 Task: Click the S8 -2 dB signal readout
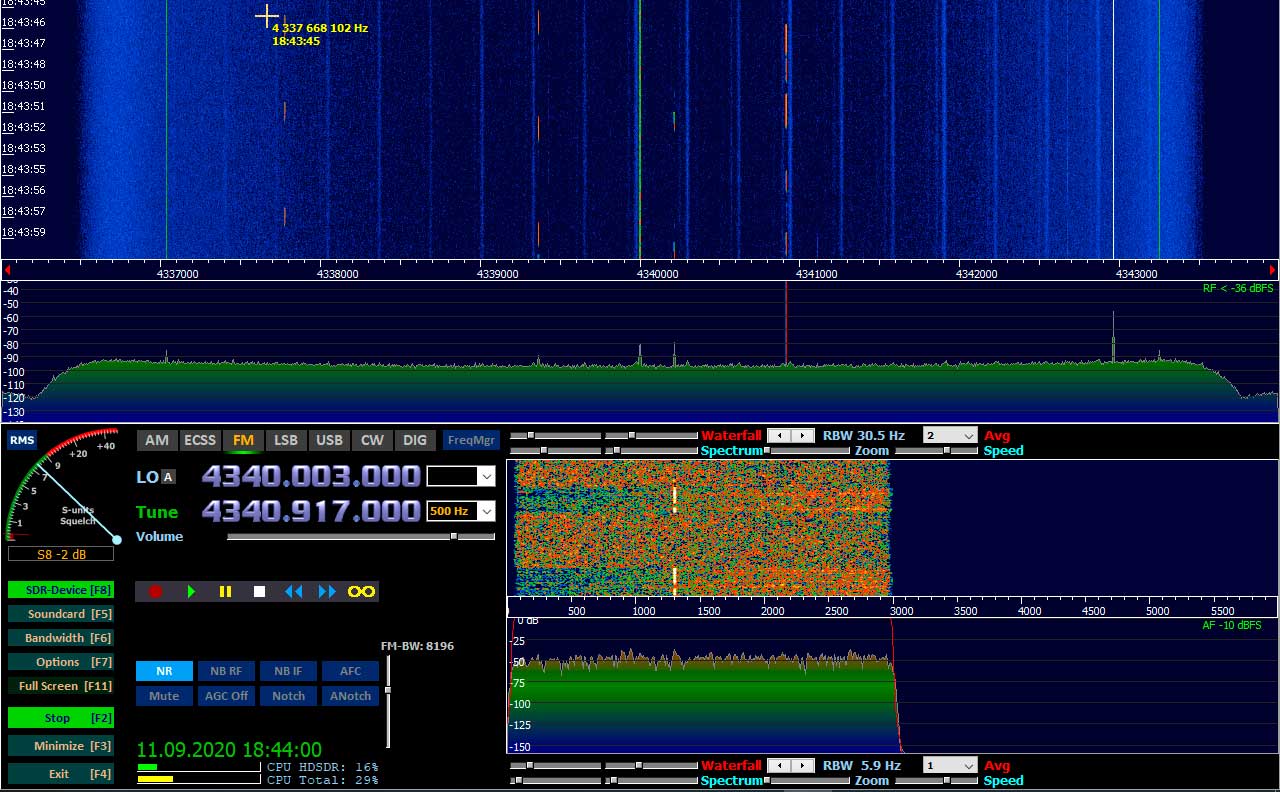point(62,554)
